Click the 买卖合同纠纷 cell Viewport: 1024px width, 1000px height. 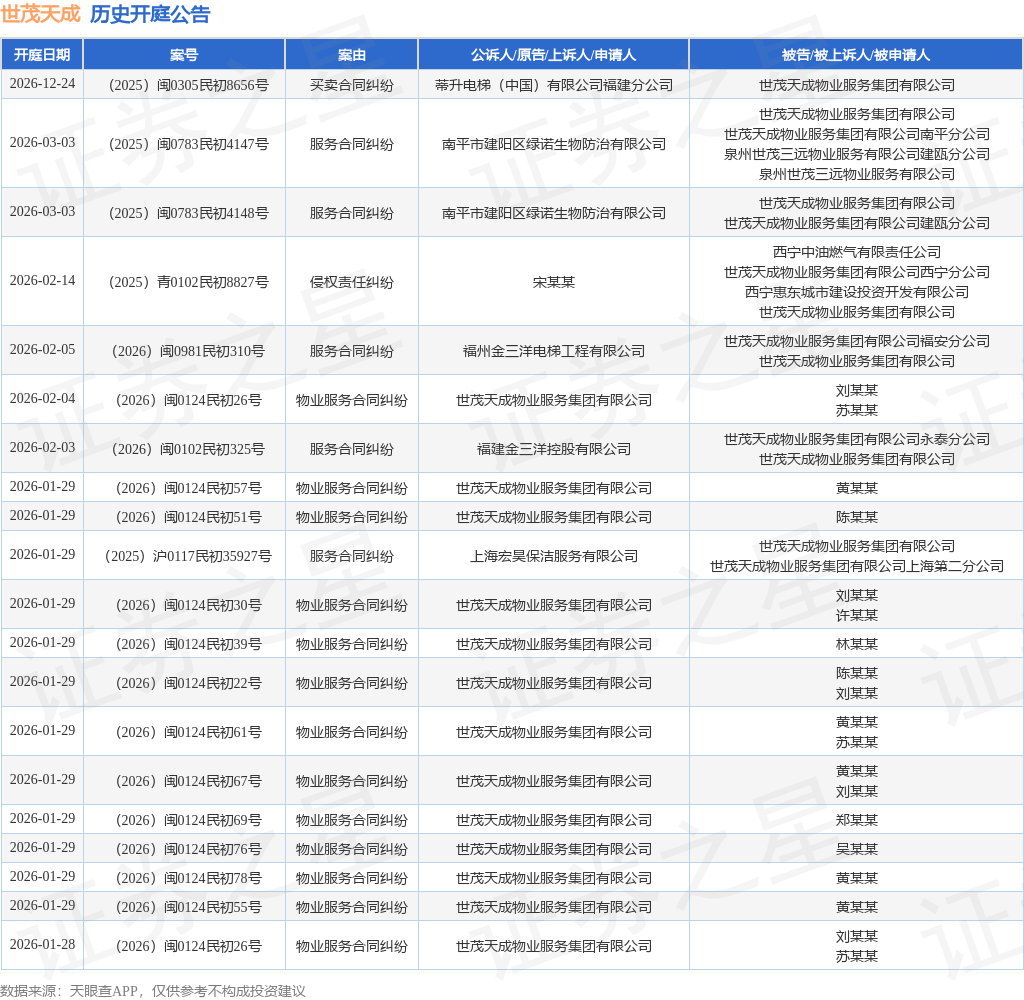(351, 86)
